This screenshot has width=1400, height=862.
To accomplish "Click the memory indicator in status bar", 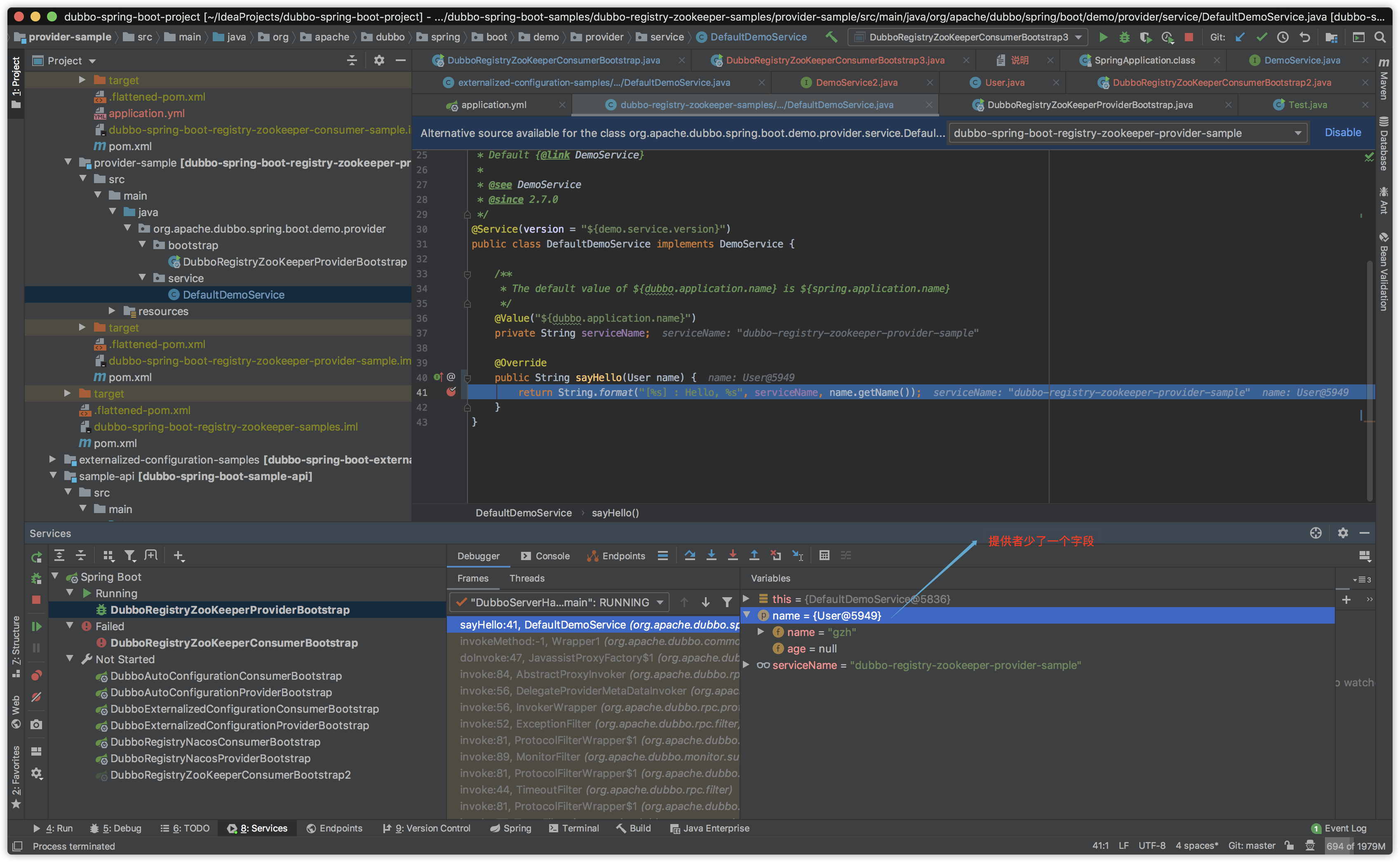I will (x=1355, y=846).
